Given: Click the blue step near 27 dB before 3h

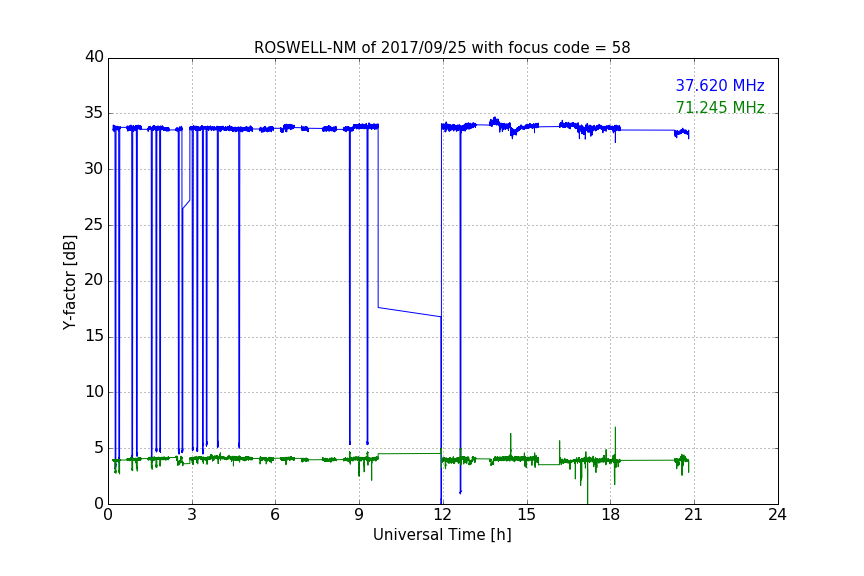Looking at the screenshot, I should coord(186,204).
